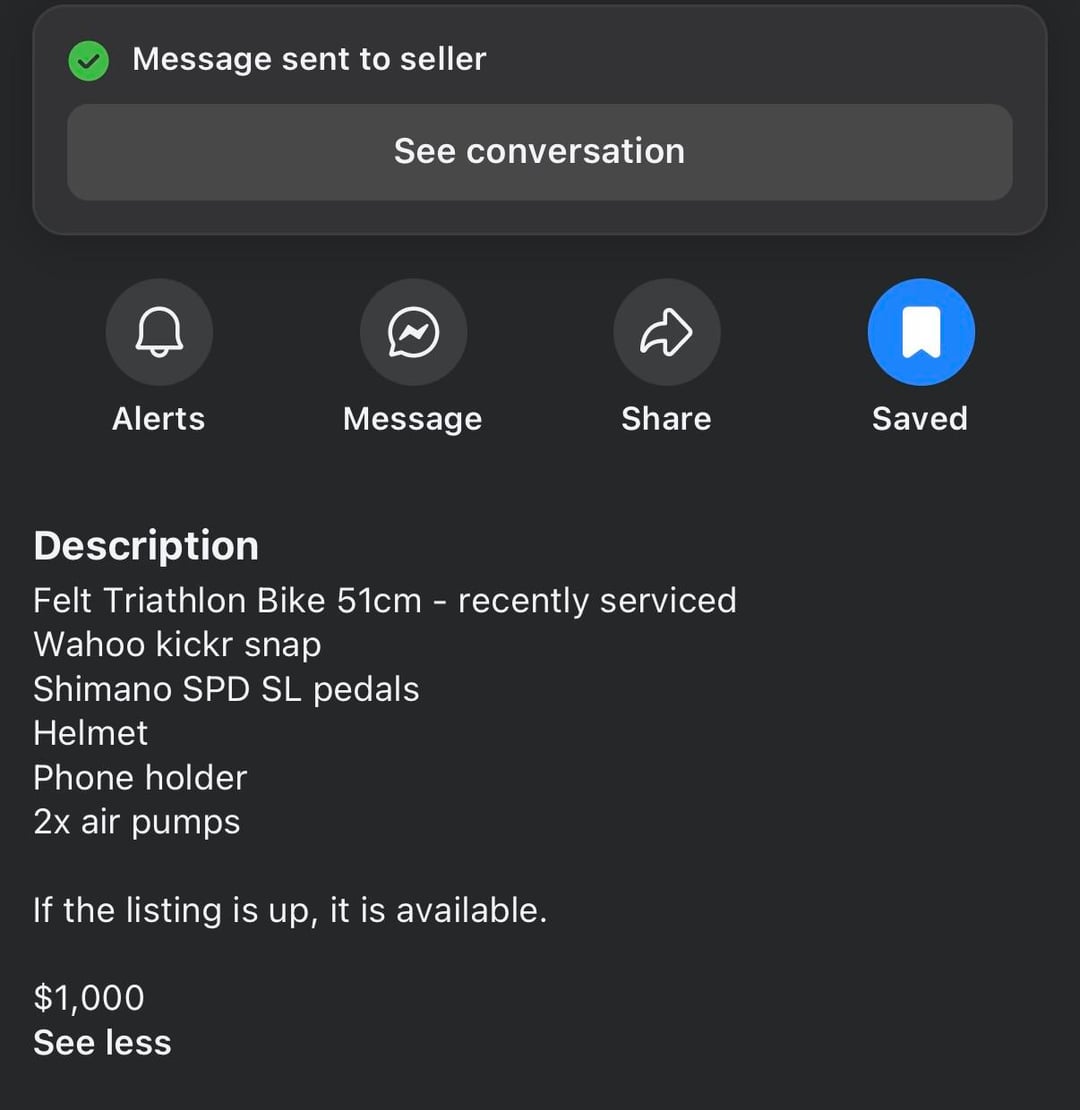
Task: Click the Description heading
Action: 146,546
